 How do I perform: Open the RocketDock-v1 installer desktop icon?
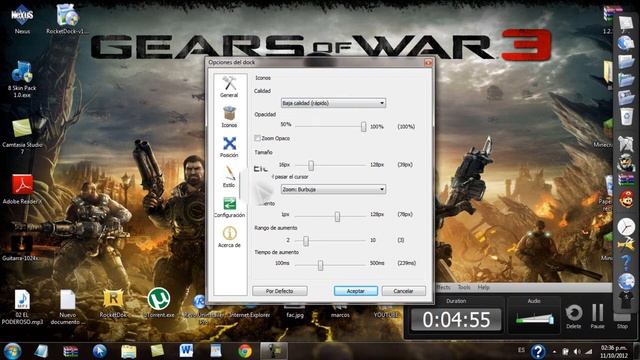point(67,19)
